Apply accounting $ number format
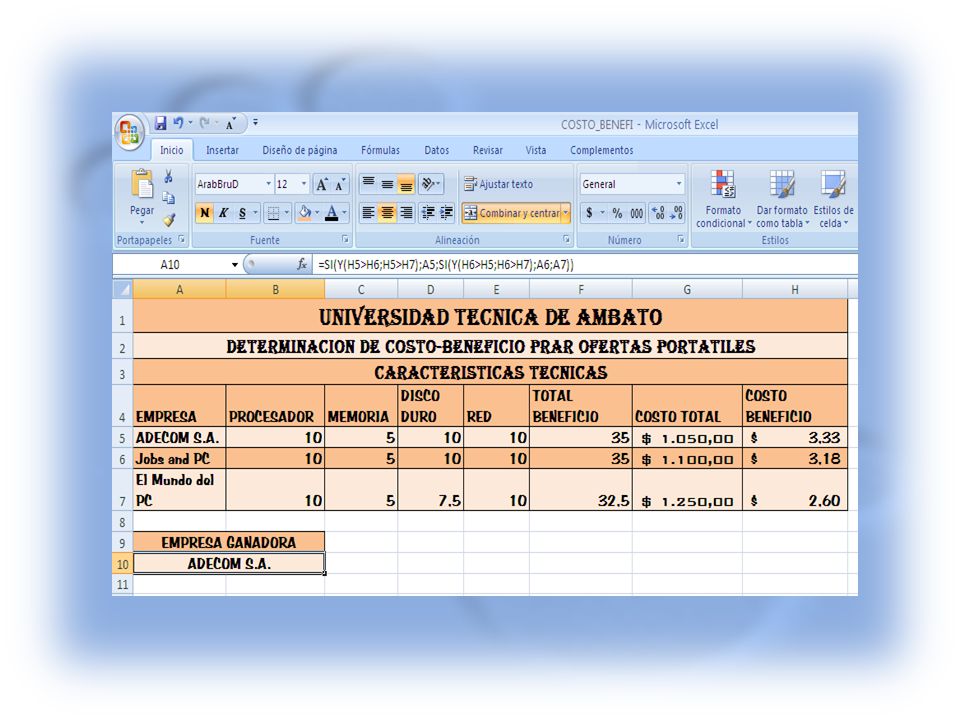The image size is (960, 720). tap(589, 213)
